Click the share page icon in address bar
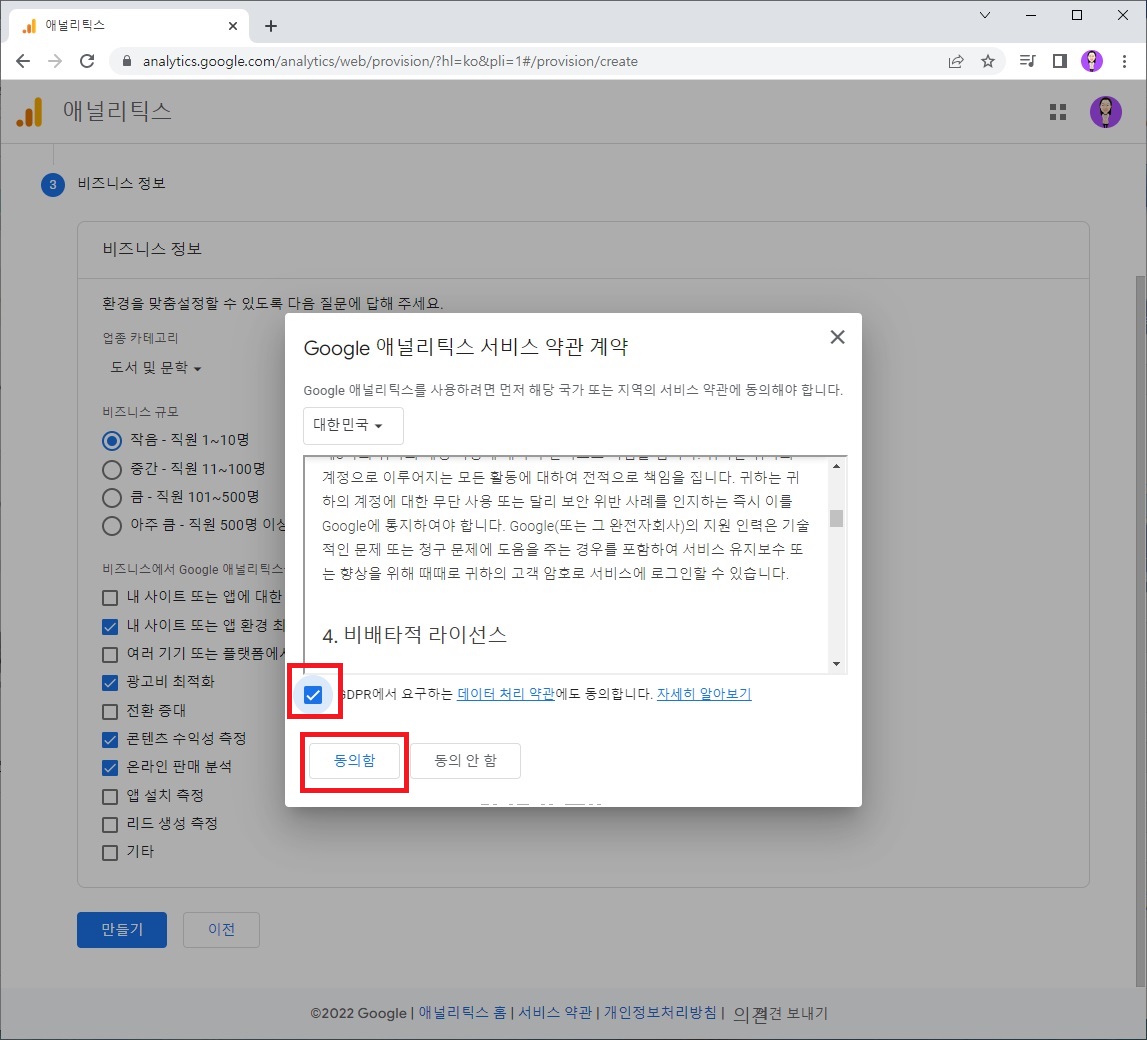1147x1040 pixels. [955, 61]
